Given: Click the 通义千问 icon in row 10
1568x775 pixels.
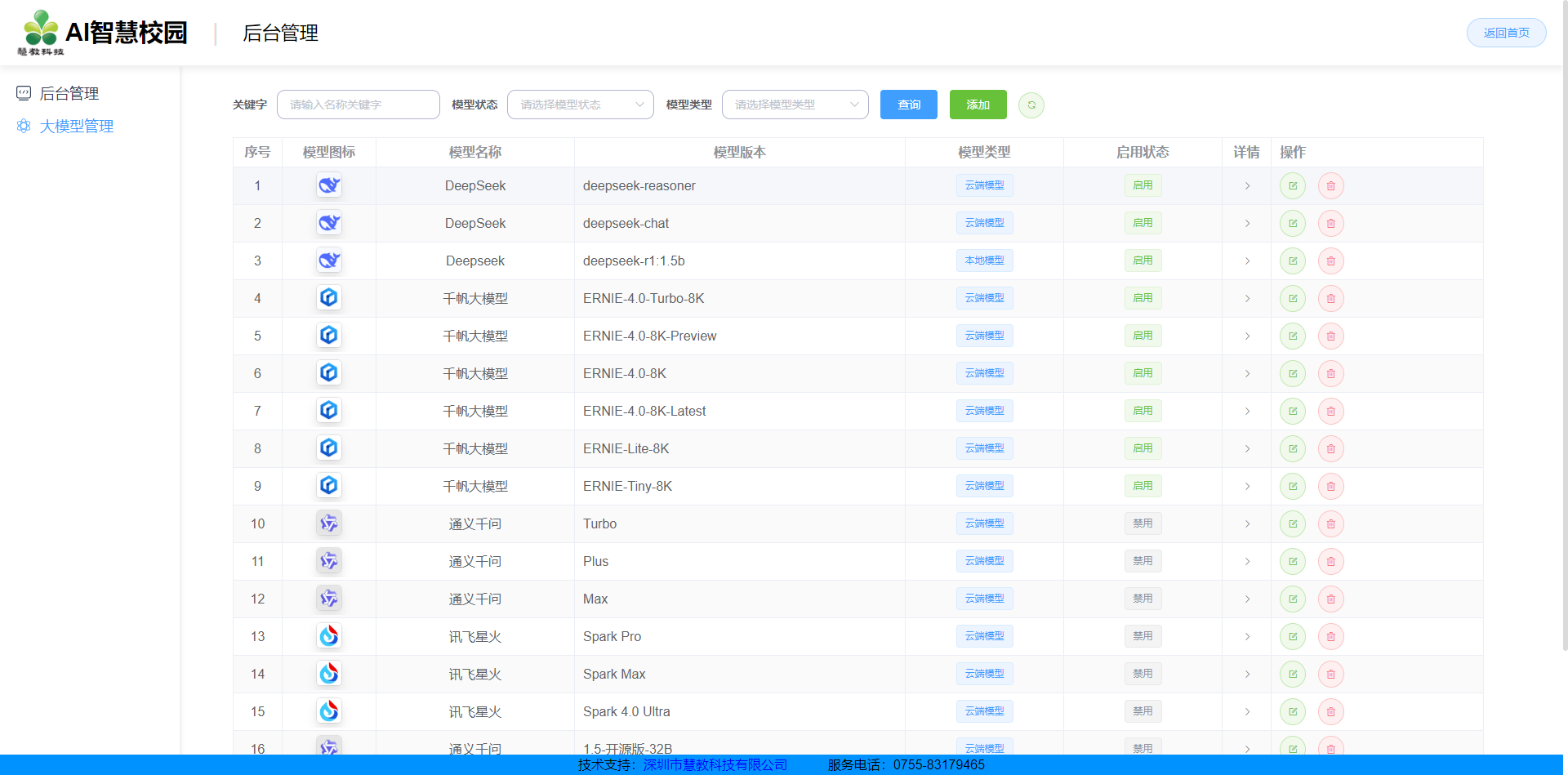Looking at the screenshot, I should [329, 523].
